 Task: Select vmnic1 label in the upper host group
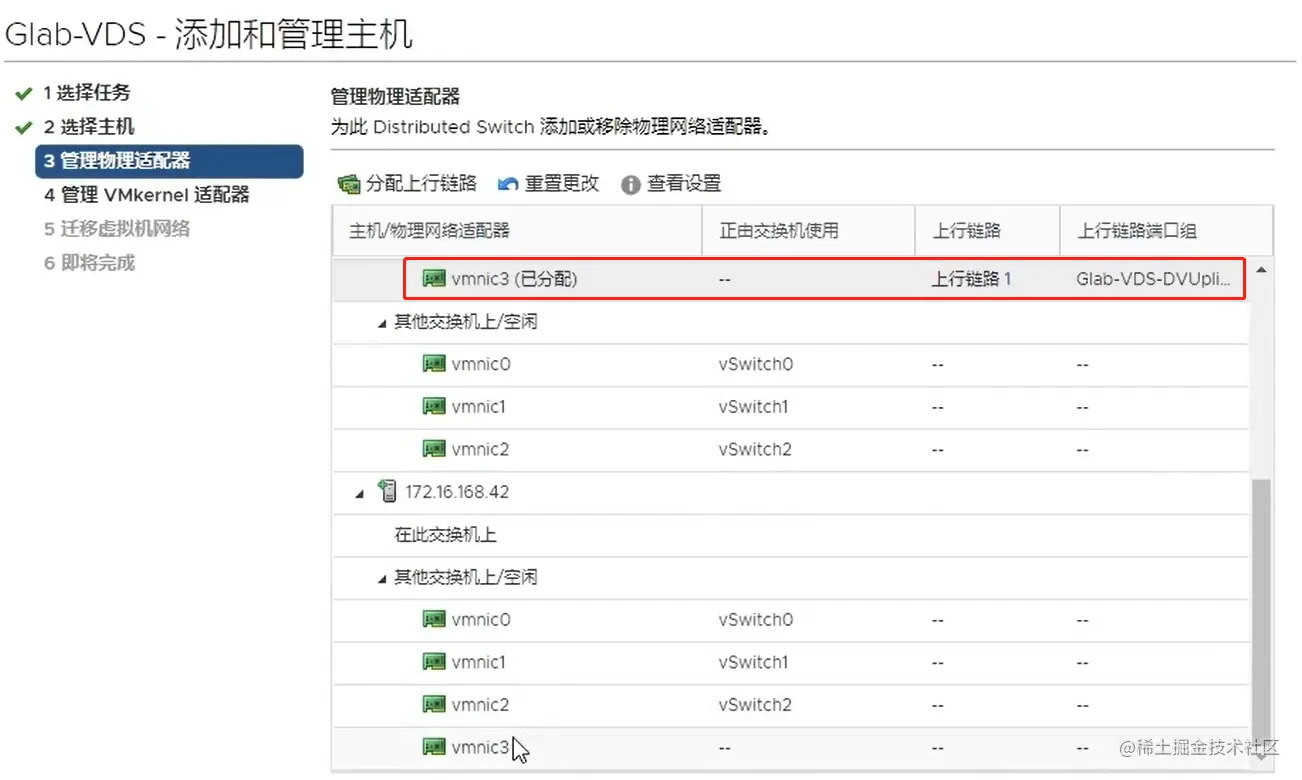(478, 407)
